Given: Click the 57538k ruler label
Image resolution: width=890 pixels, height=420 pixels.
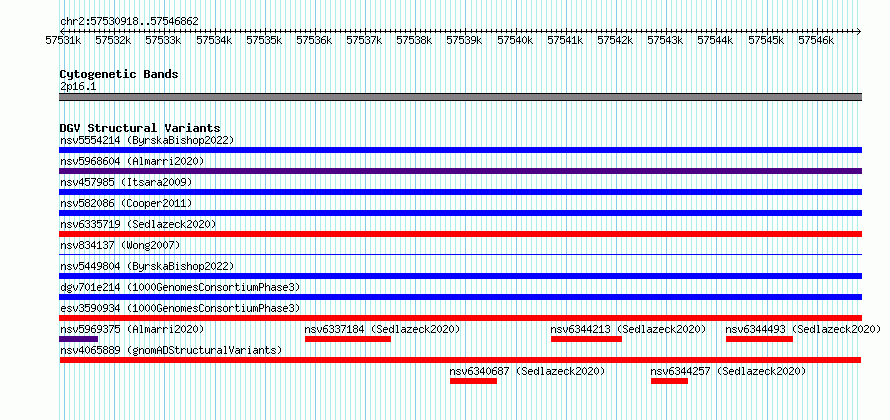Looking at the screenshot, I should [x=415, y=40].
